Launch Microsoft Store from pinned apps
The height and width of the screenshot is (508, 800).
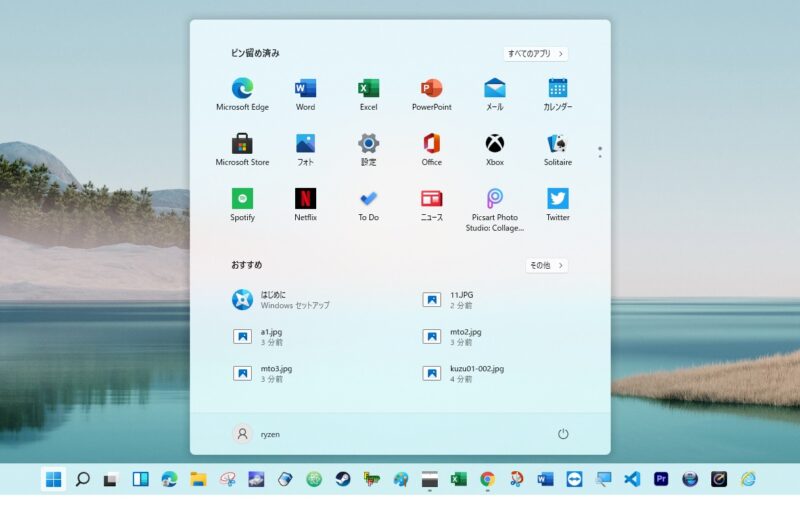point(242,149)
